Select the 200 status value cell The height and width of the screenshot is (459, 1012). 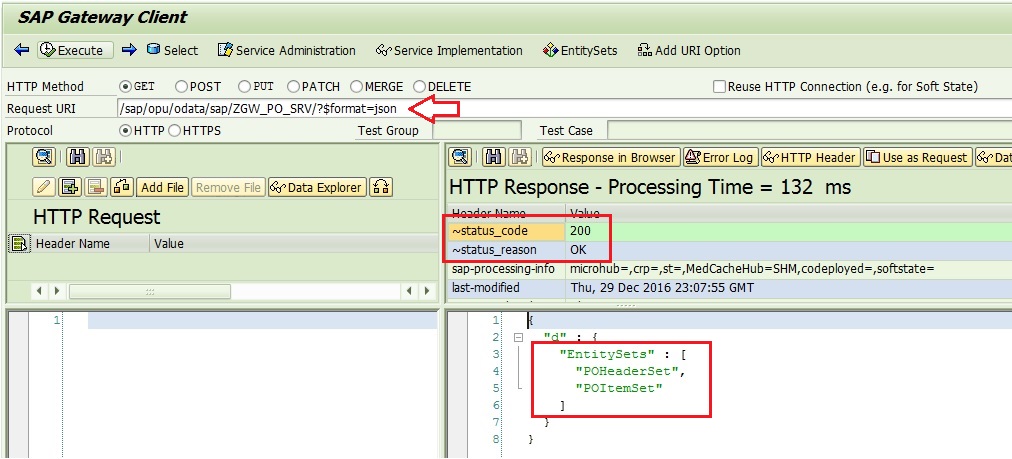click(x=789, y=231)
